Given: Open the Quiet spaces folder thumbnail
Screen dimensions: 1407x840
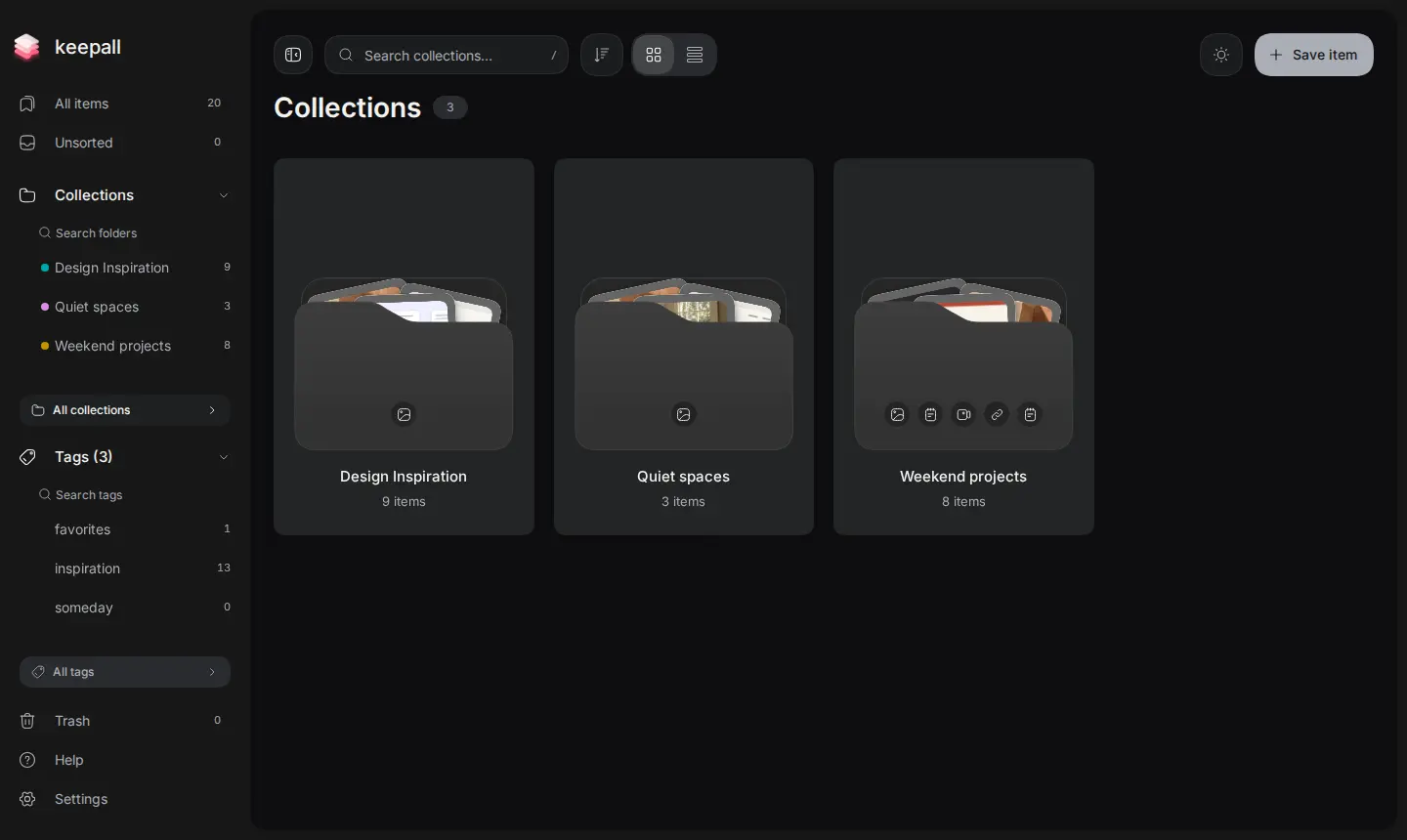Looking at the screenshot, I should 684,363.
